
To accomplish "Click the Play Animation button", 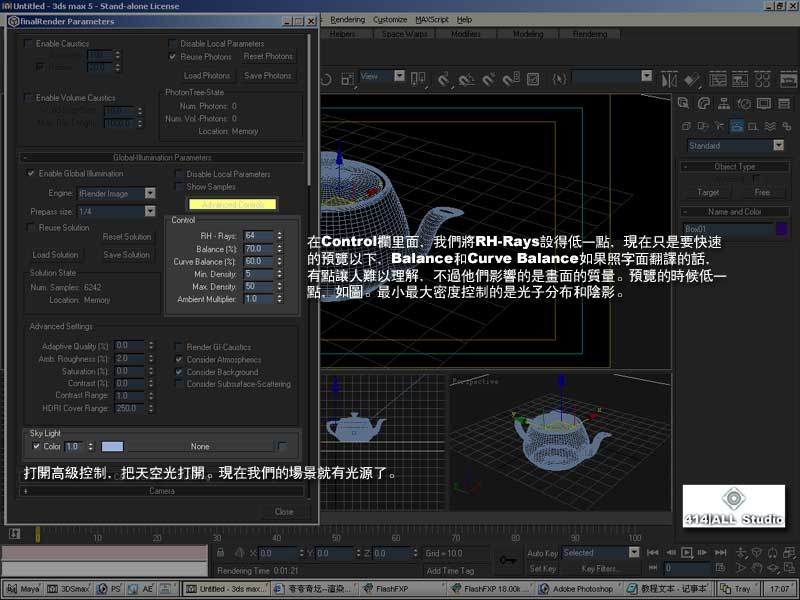I will (687, 553).
